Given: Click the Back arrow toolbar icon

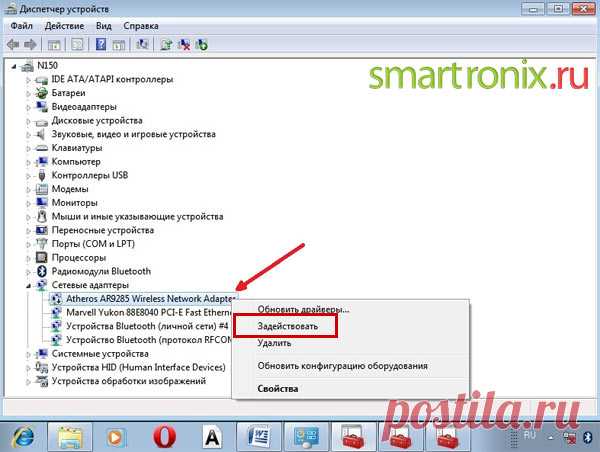Looking at the screenshot, I should [13, 45].
